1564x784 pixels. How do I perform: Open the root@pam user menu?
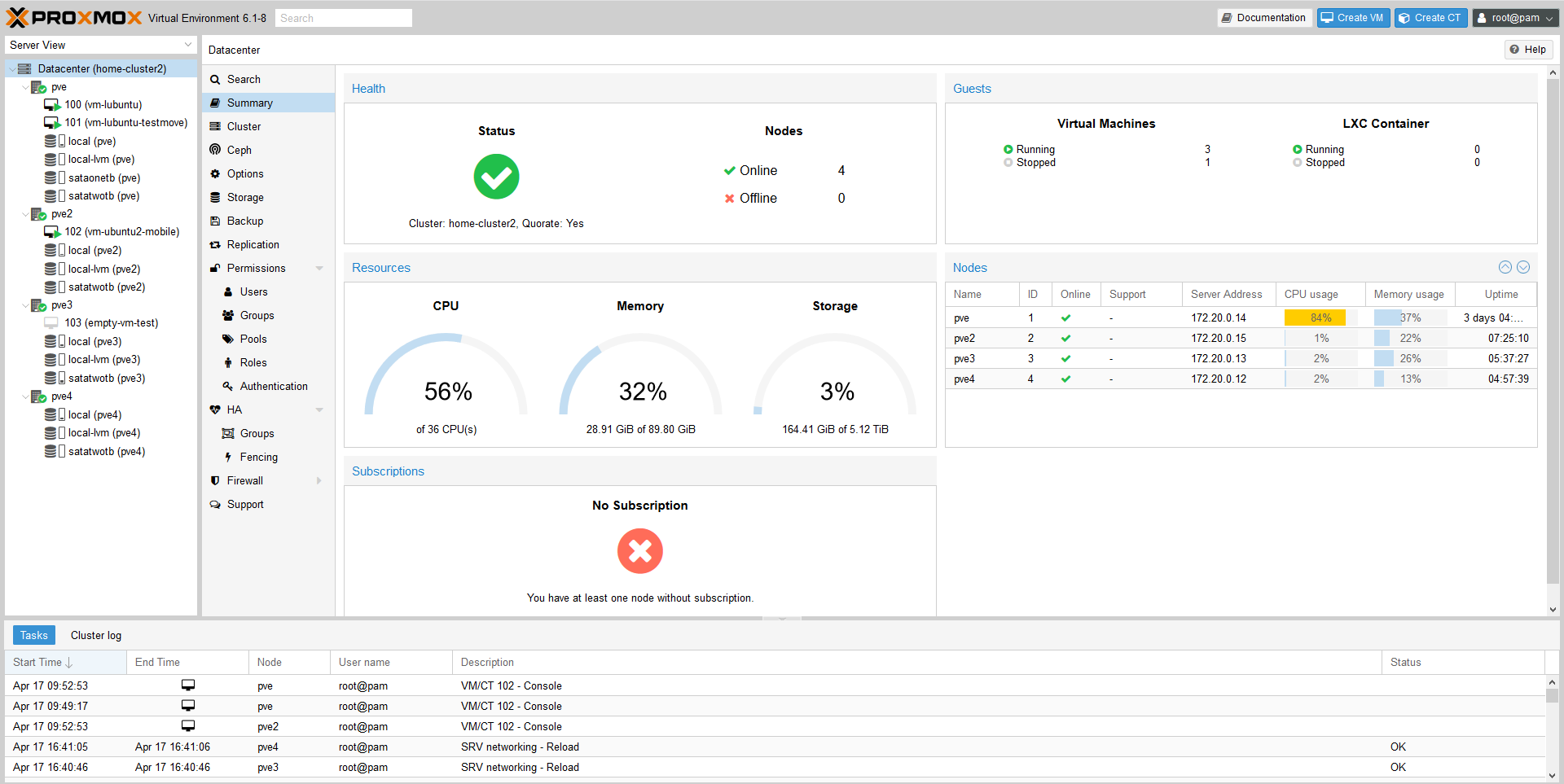point(1514,17)
